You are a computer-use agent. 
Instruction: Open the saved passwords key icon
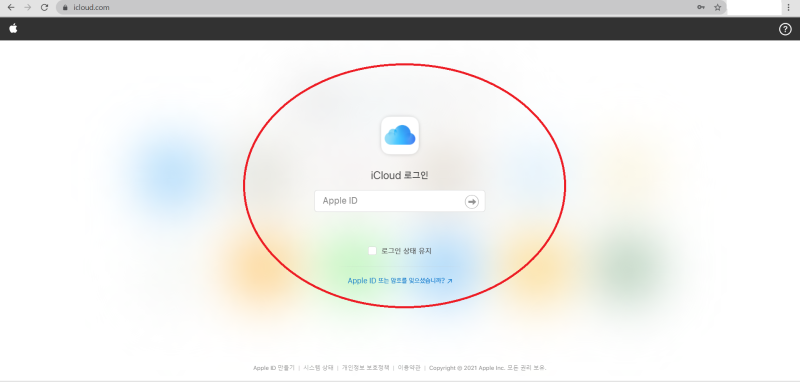[x=701, y=7]
